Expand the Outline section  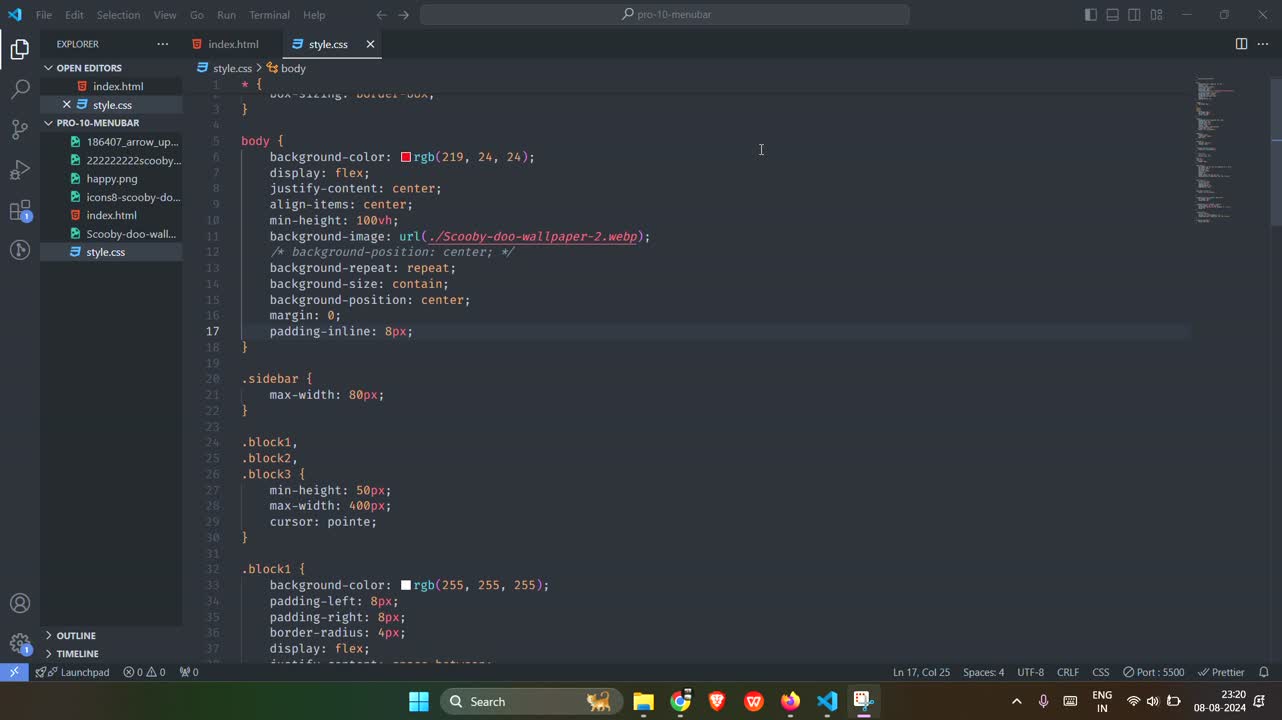[x=76, y=635]
